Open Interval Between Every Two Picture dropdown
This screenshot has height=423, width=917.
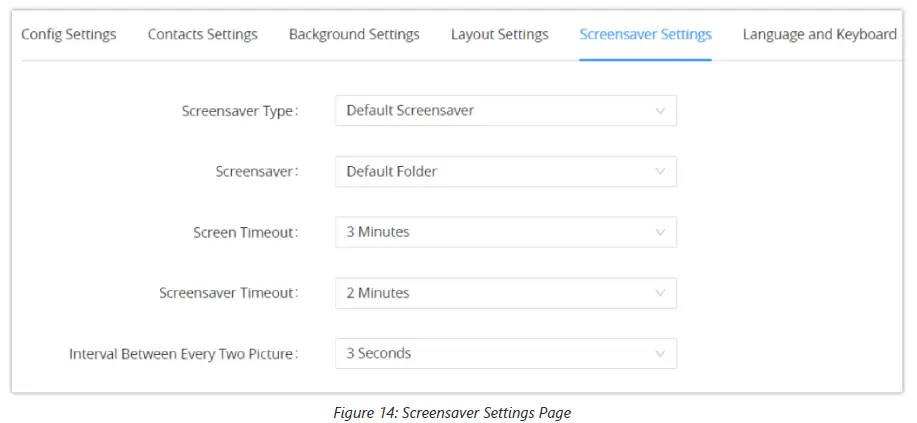pyautogui.click(x=505, y=353)
